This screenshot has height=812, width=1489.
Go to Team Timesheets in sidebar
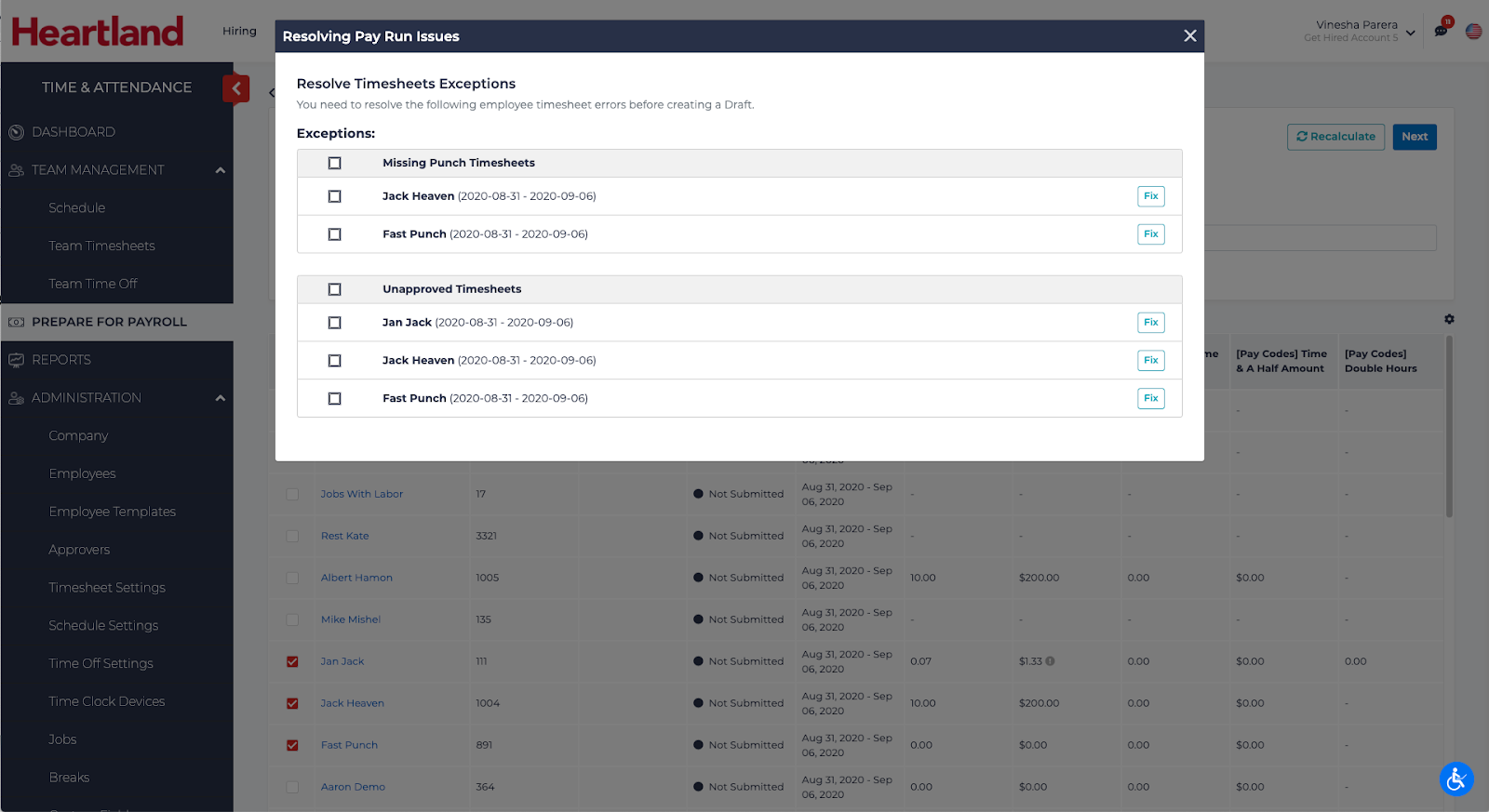click(101, 246)
